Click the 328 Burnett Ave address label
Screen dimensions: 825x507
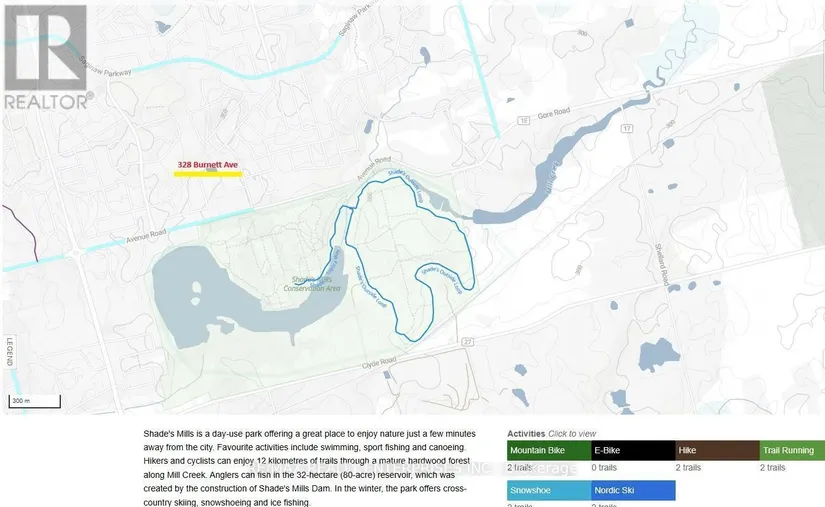click(208, 164)
